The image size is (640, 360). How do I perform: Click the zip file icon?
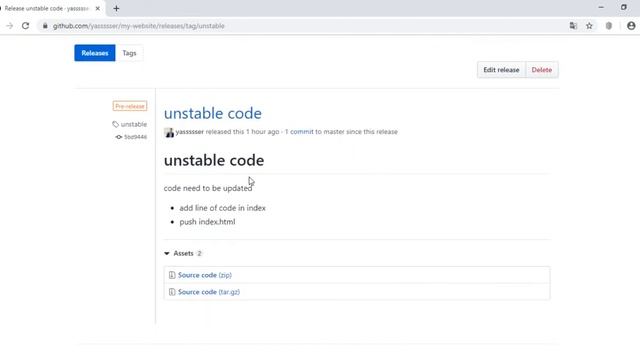click(x=172, y=275)
